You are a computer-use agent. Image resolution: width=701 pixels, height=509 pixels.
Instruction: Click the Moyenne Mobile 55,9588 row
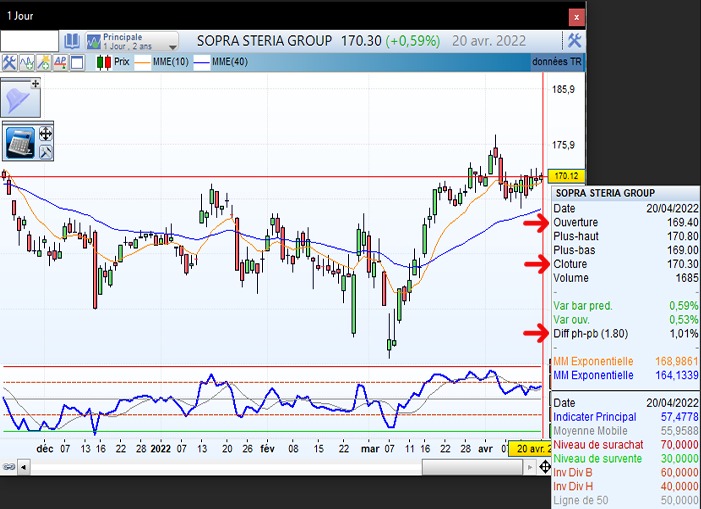pyautogui.click(x=625, y=431)
